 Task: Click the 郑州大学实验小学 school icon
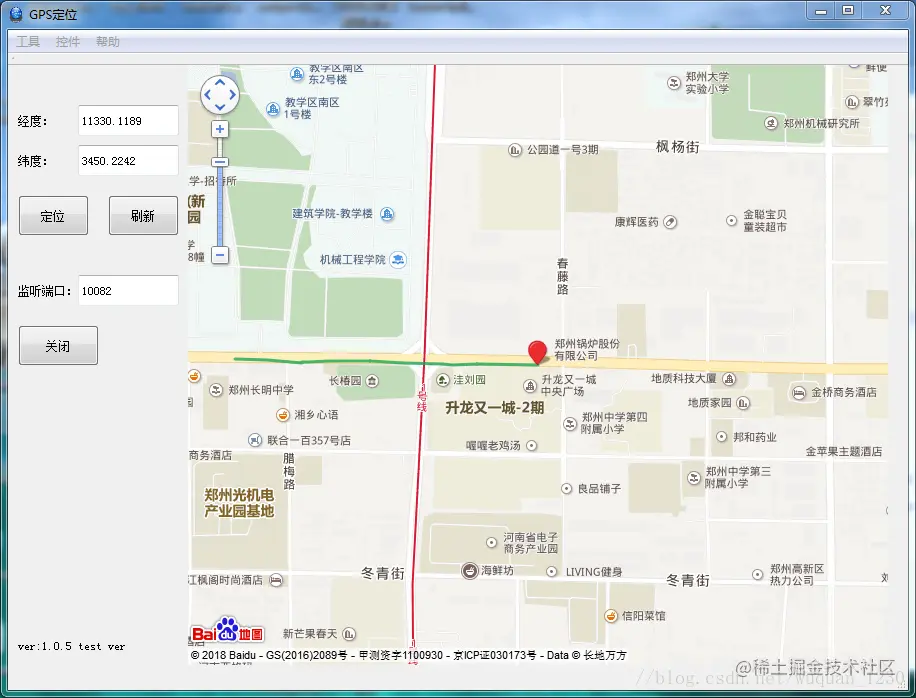click(674, 83)
